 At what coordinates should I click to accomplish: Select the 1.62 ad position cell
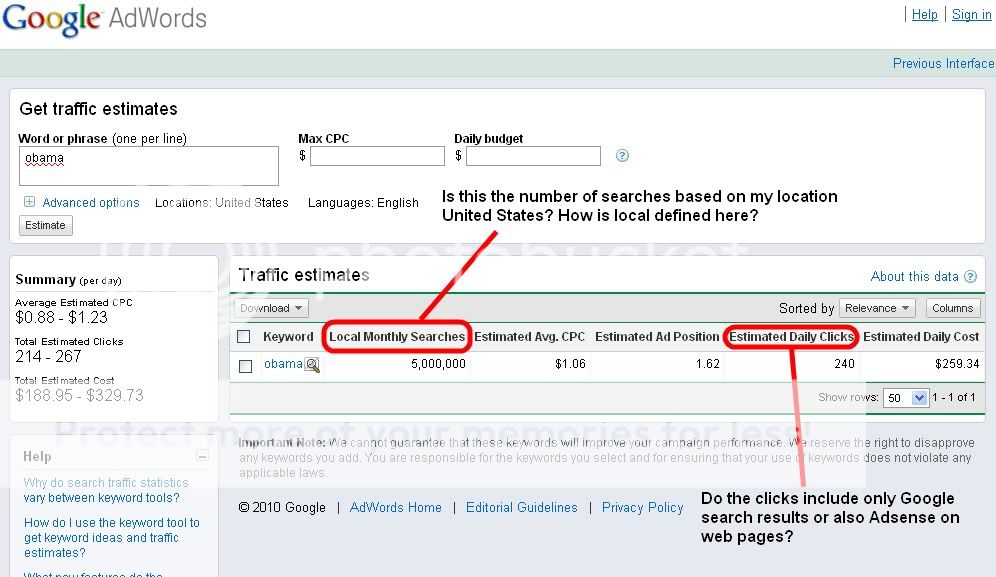pos(708,364)
